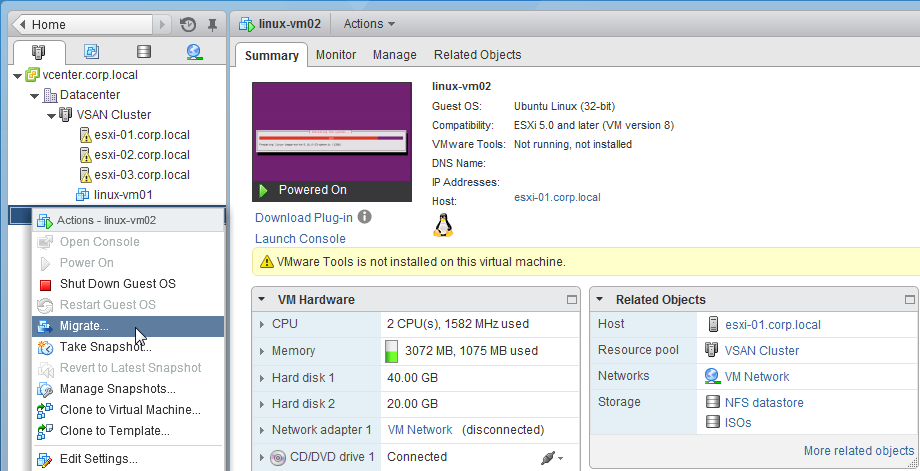The height and width of the screenshot is (471, 920).
Task: Expand the Hard disk 1 row
Action: click(262, 378)
